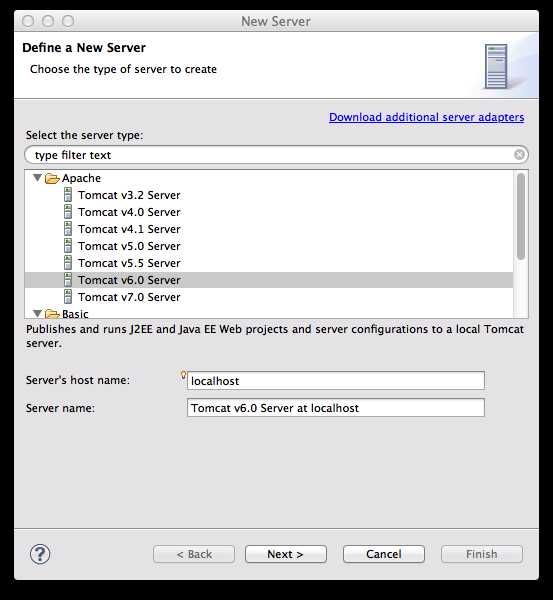Screen dimensions: 553x600
Task: Open help with the question mark icon
Action: [40, 554]
